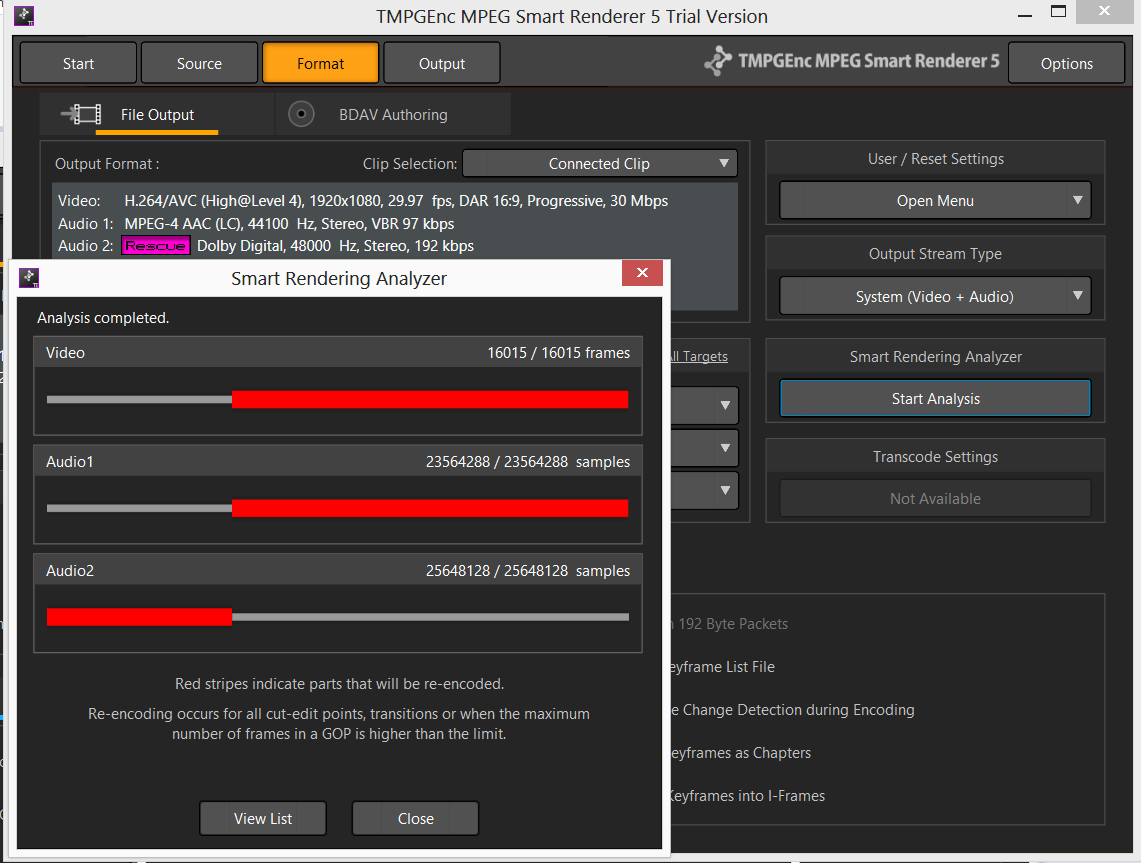Switch to the Source tab
1141x863 pixels.
coord(199,63)
